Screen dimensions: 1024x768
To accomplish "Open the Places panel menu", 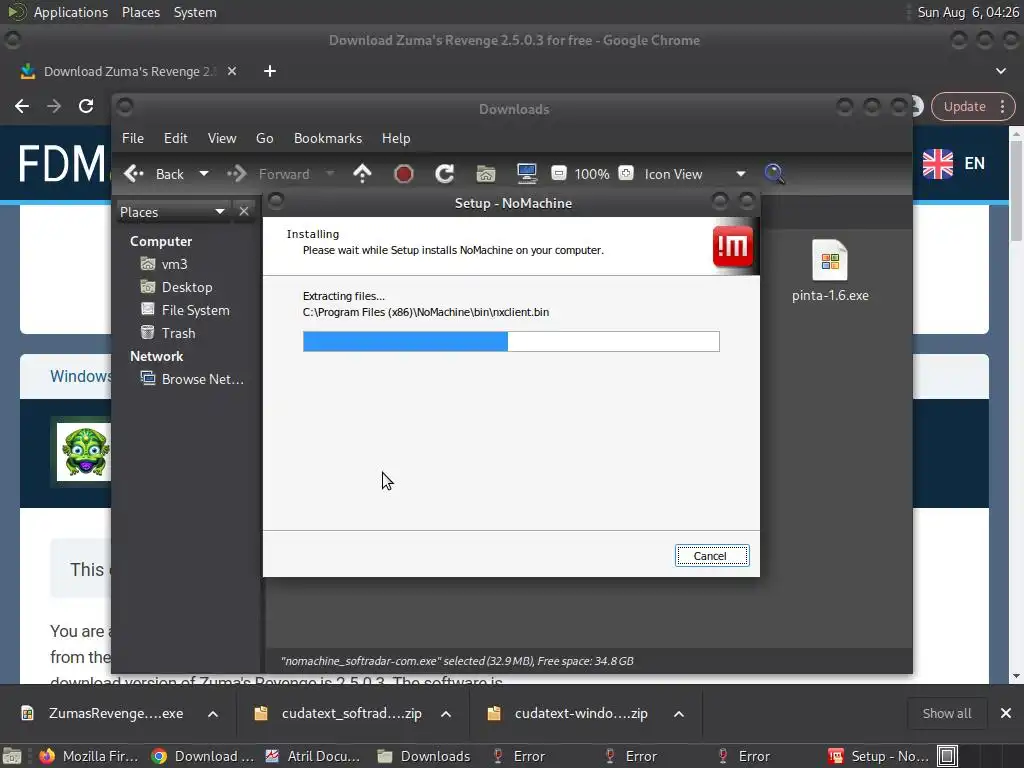I will coord(141,12).
